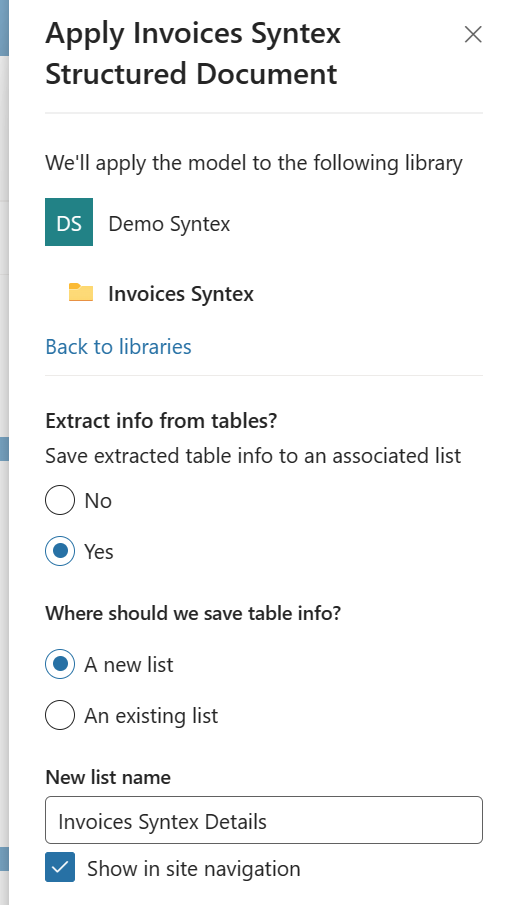This screenshot has height=905, width=519.
Task: Click the New list name field label
Action: click(x=108, y=777)
